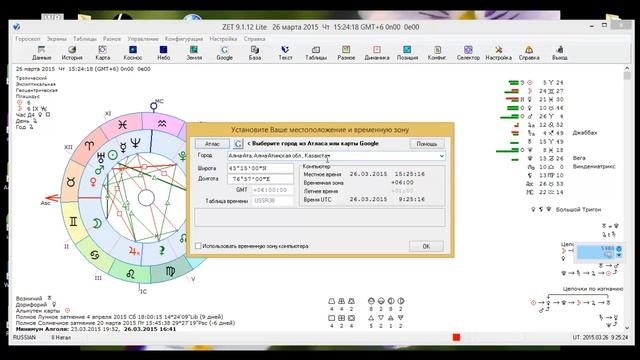The width and height of the screenshot is (640, 360).
Task: Click the RUSSIAN status bar entry
Action: [24, 338]
